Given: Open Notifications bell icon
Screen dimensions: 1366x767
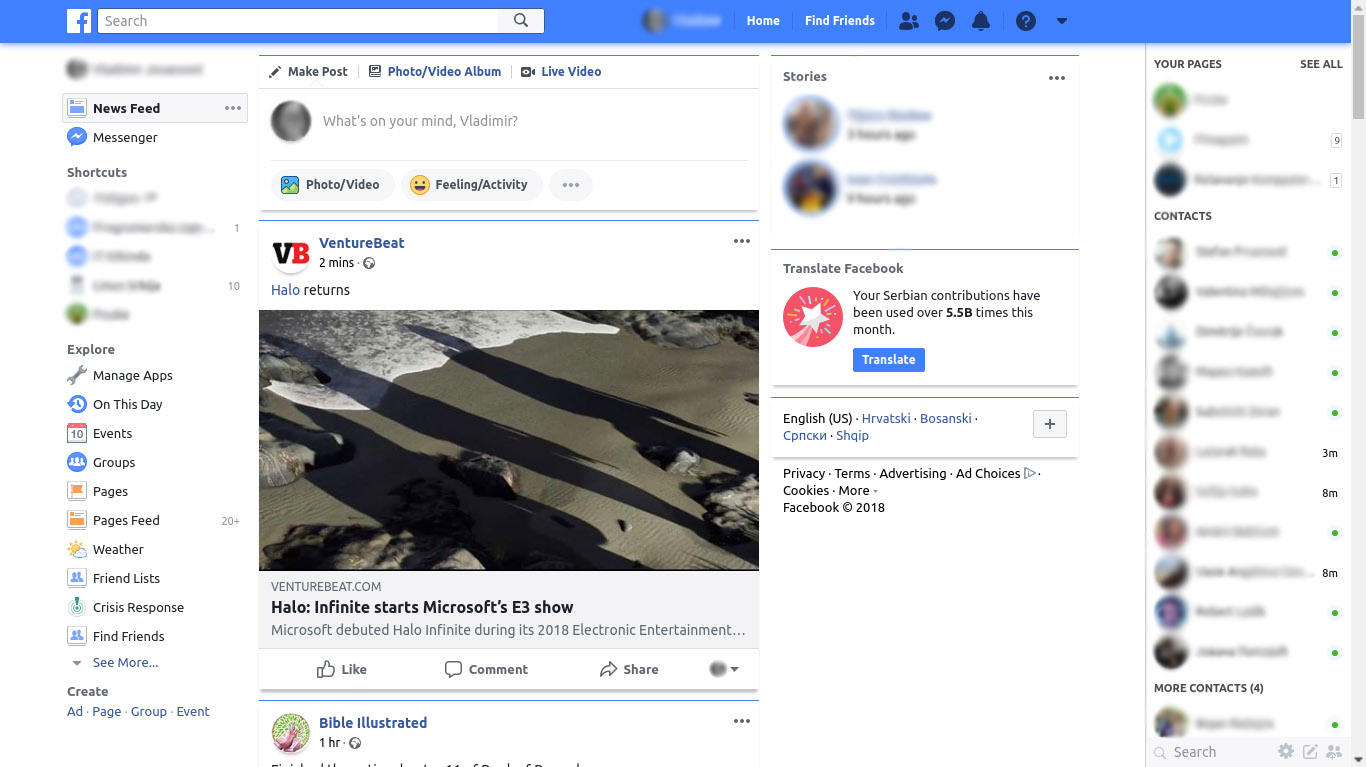Looking at the screenshot, I should pos(981,20).
